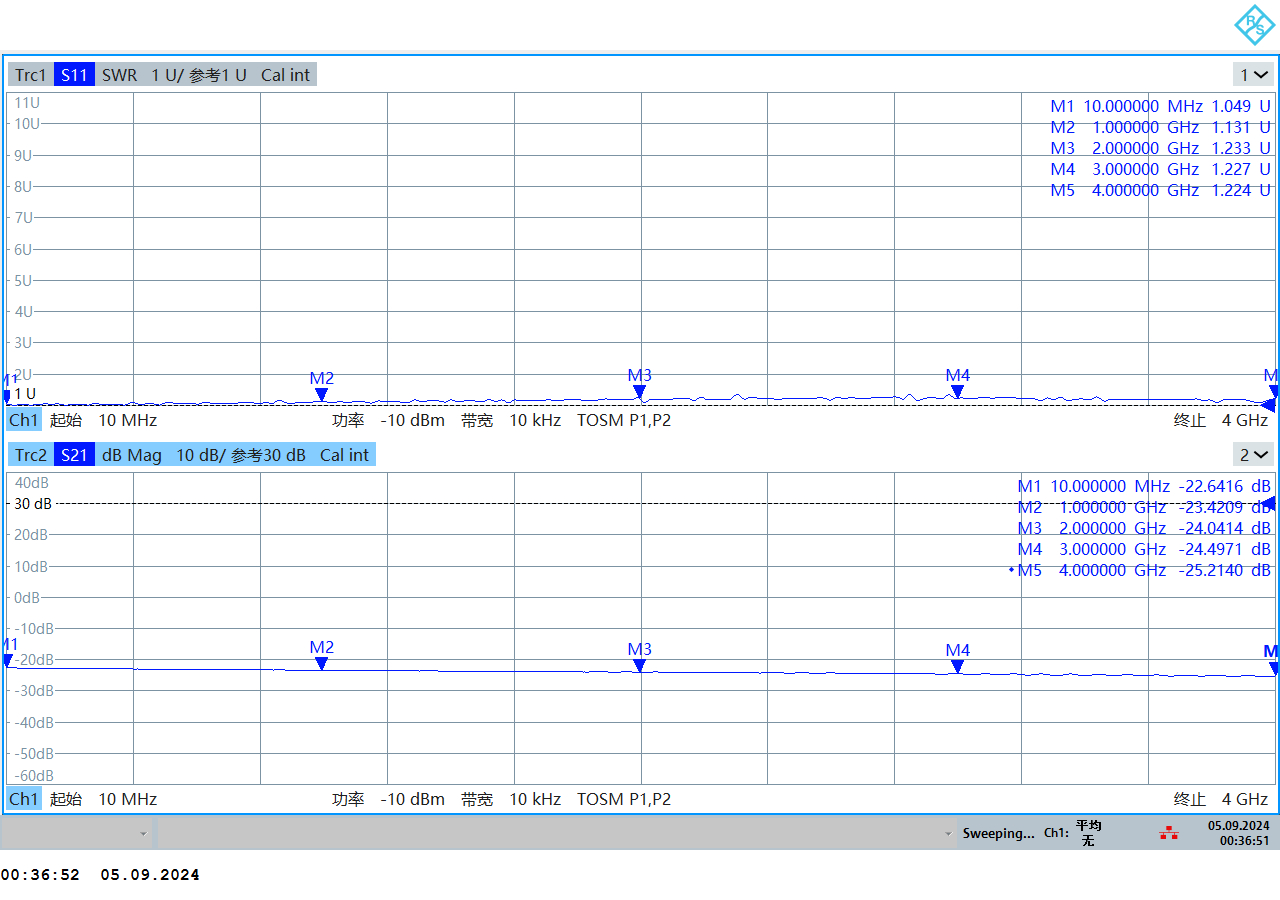Viewport: 1280px width, 900px height.
Task: Select marker M4 triangle on the SWR trace
Action: [957, 392]
